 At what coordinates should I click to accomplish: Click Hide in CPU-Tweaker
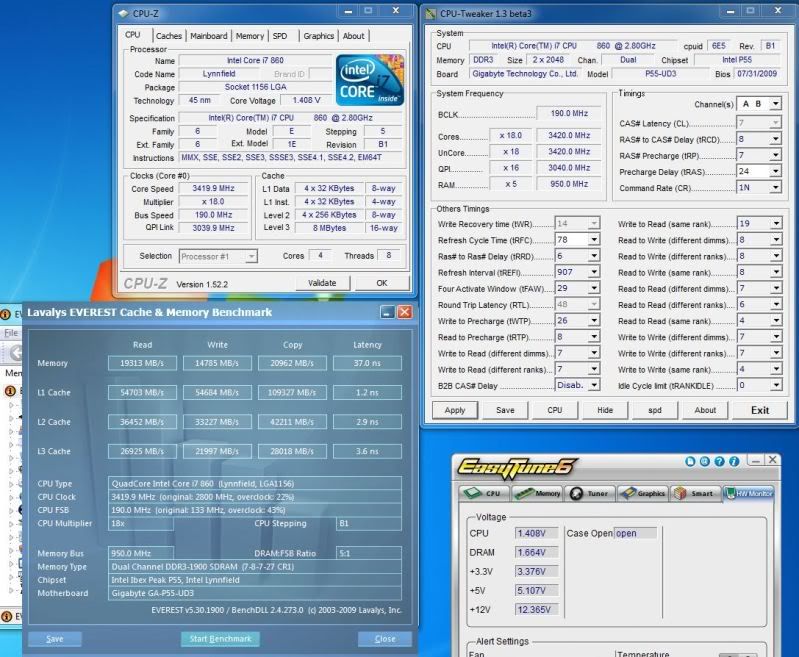click(605, 410)
